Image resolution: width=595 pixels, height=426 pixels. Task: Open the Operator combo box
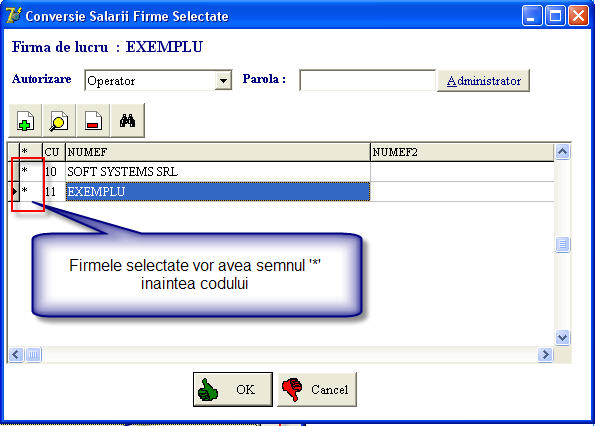(158, 80)
